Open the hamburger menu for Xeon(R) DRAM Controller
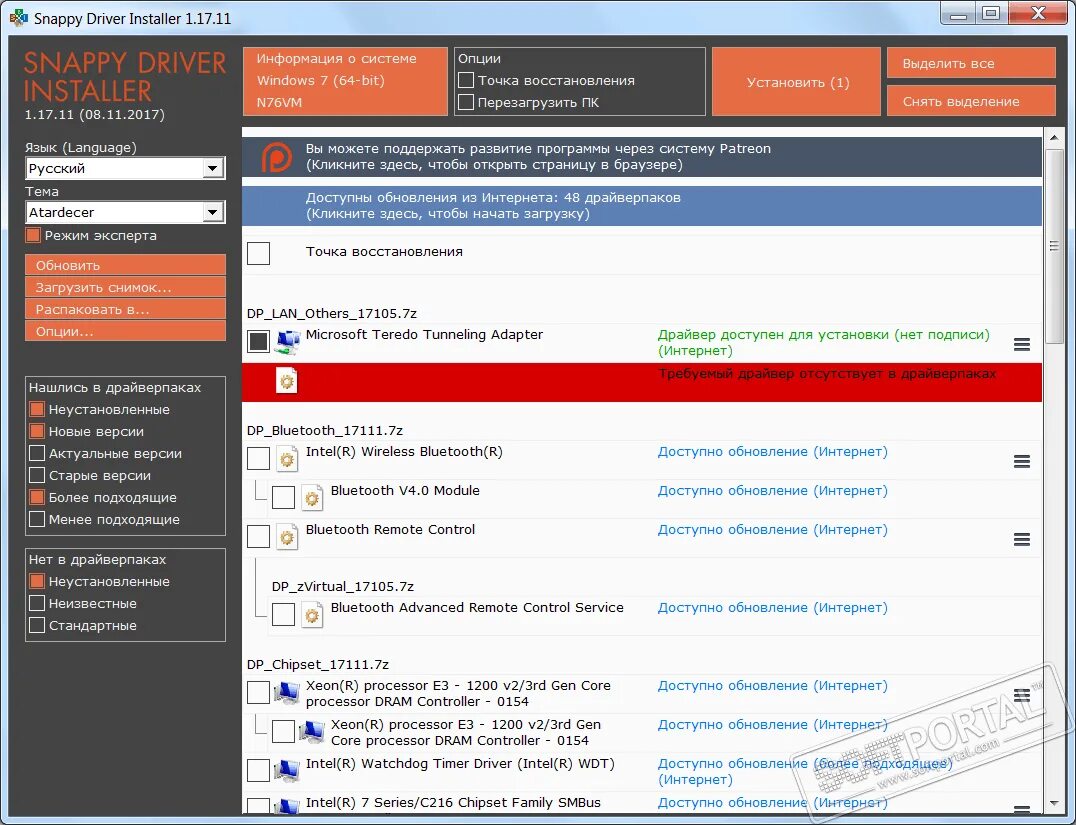 point(1022,695)
